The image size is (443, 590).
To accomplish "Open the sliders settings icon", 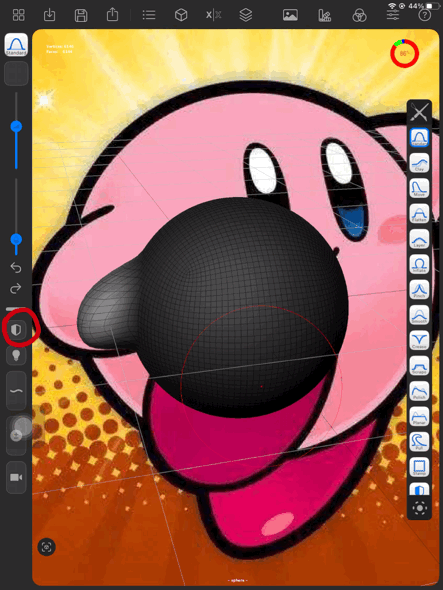I will coord(393,15).
